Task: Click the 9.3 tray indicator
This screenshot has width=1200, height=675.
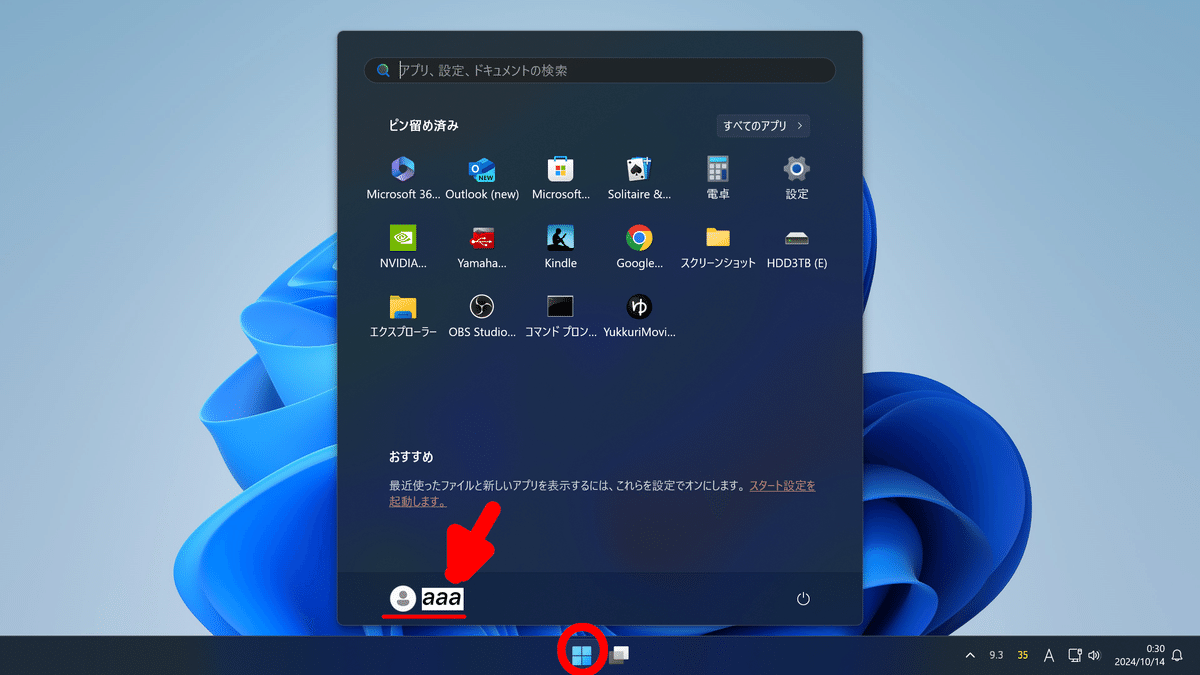Action: [x=996, y=655]
